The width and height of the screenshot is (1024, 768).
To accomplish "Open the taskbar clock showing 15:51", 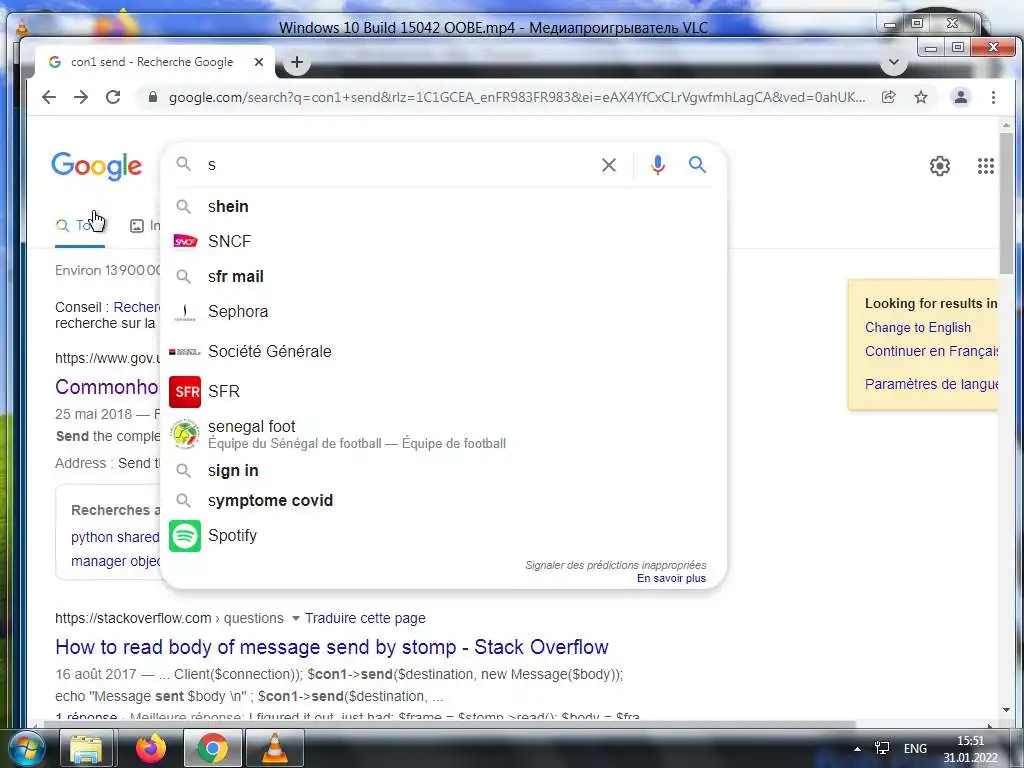I will (970, 749).
